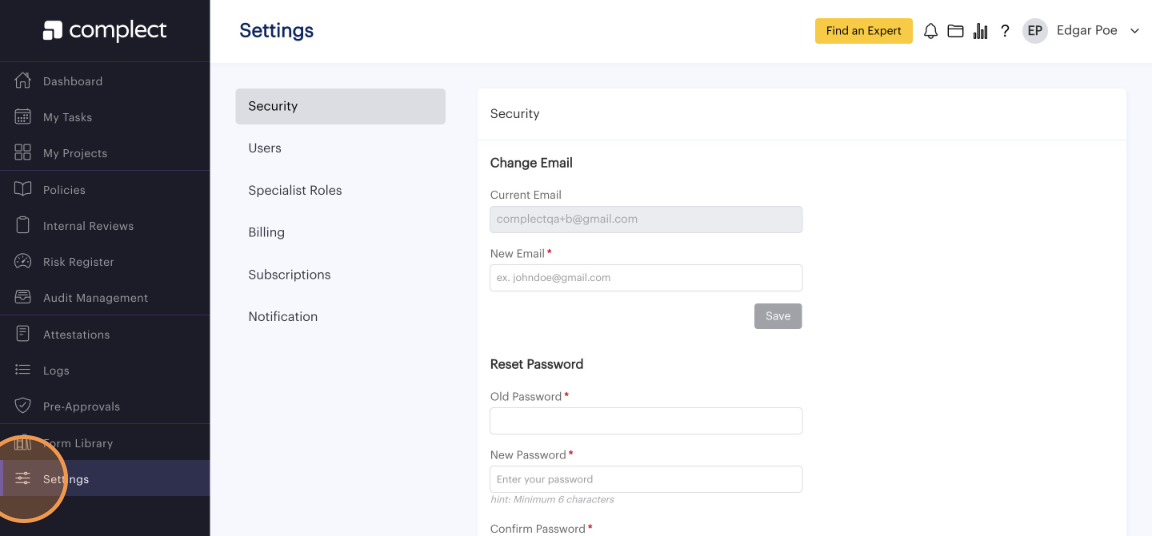This screenshot has height=536, width=1152.
Task: Click the Dashboard home icon
Action: tap(23, 81)
